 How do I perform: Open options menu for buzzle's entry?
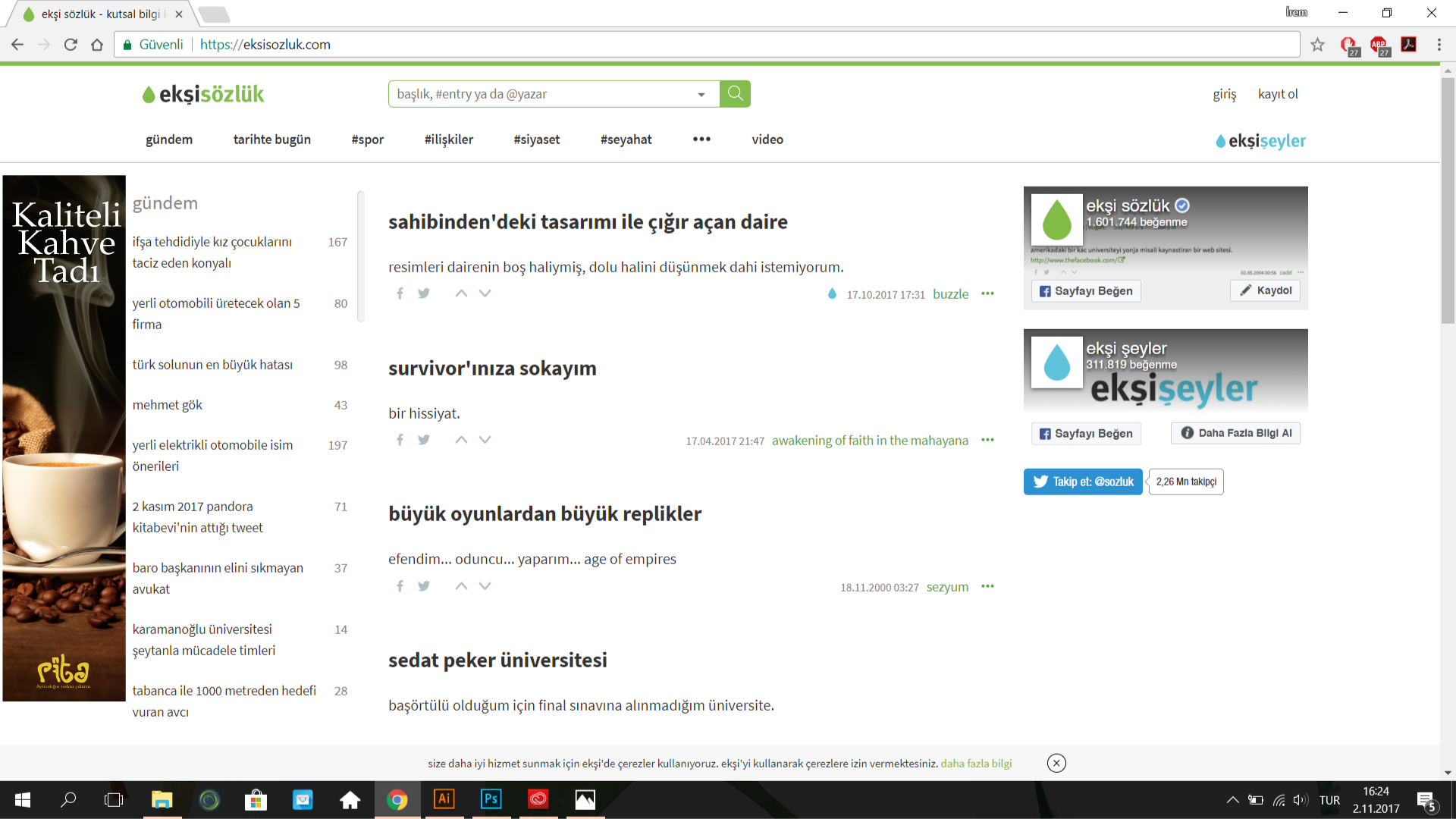pos(987,293)
